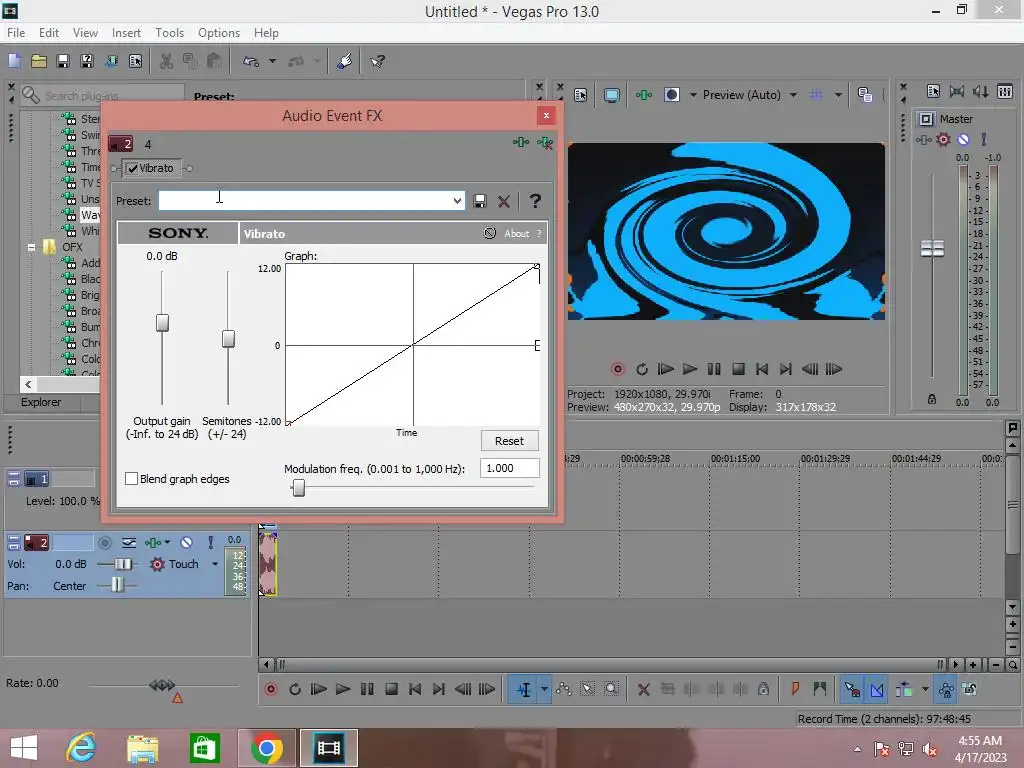The width and height of the screenshot is (1024, 768).
Task: Toggle the Vibrato plug-in checkbox
Action: 133,168
